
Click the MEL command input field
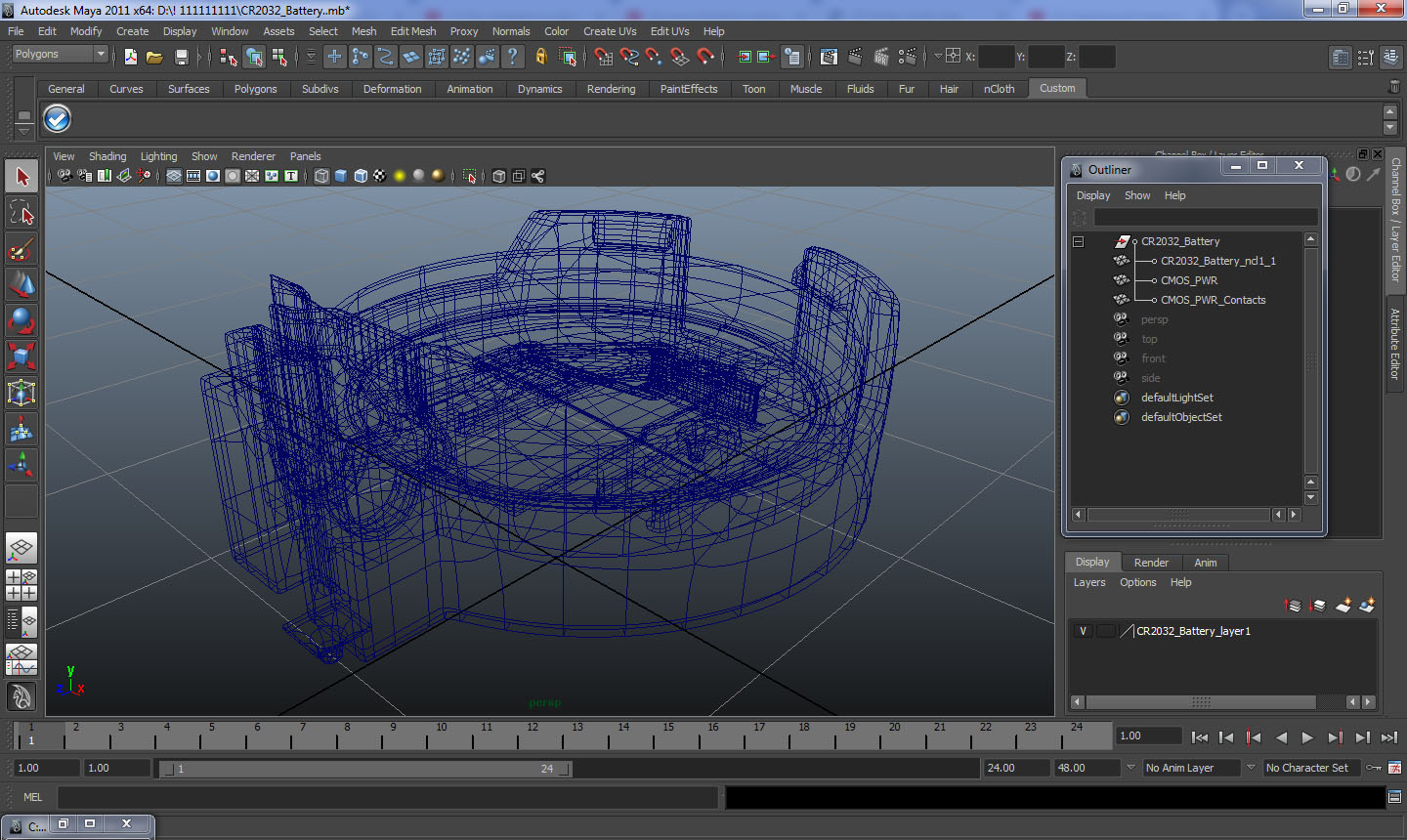[x=388, y=797]
